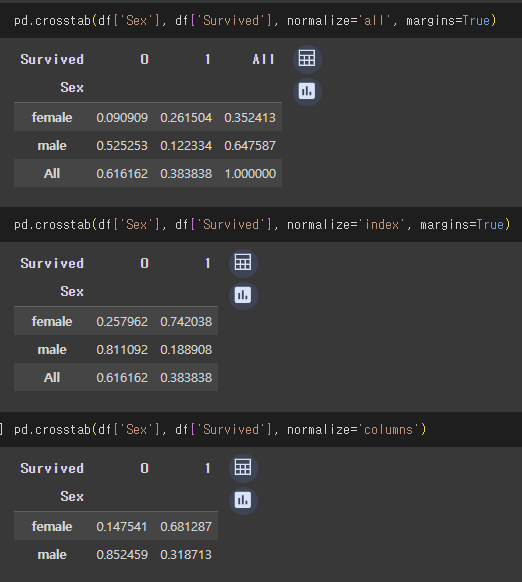Click code cell with normalize='all', margins=True

tap(261, 21)
